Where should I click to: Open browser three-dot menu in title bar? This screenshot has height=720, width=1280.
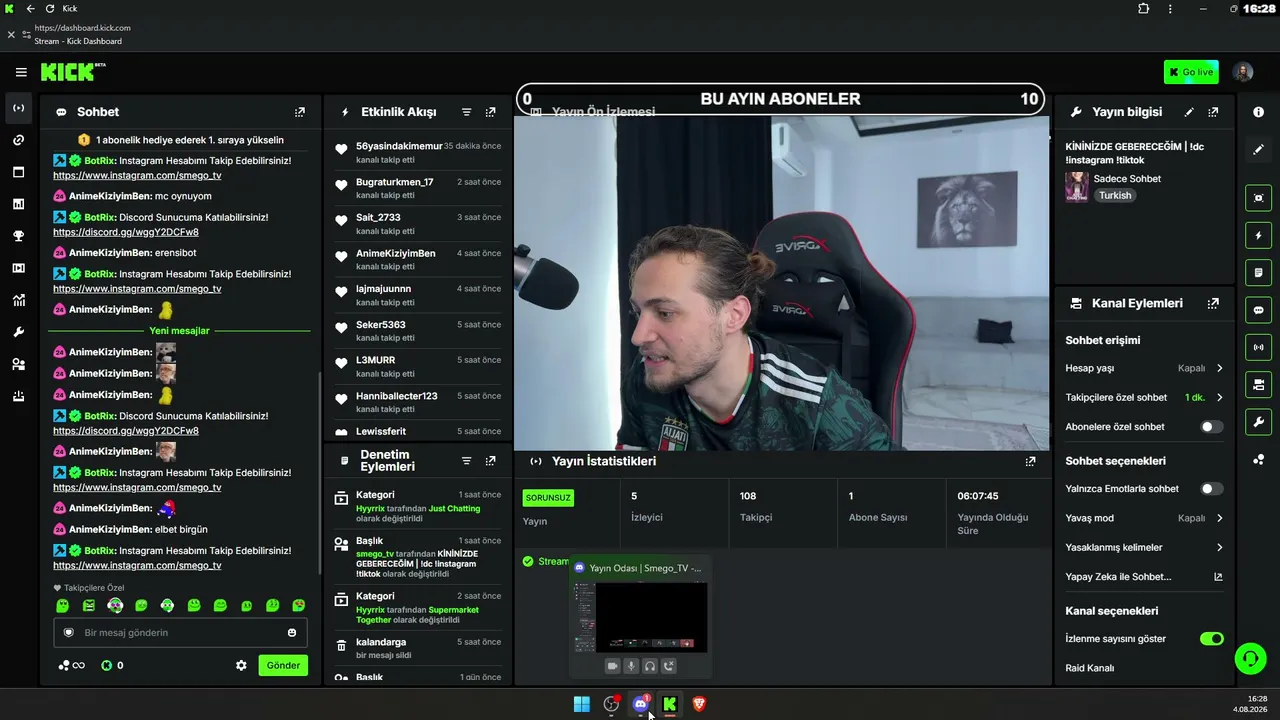[x=1170, y=9]
